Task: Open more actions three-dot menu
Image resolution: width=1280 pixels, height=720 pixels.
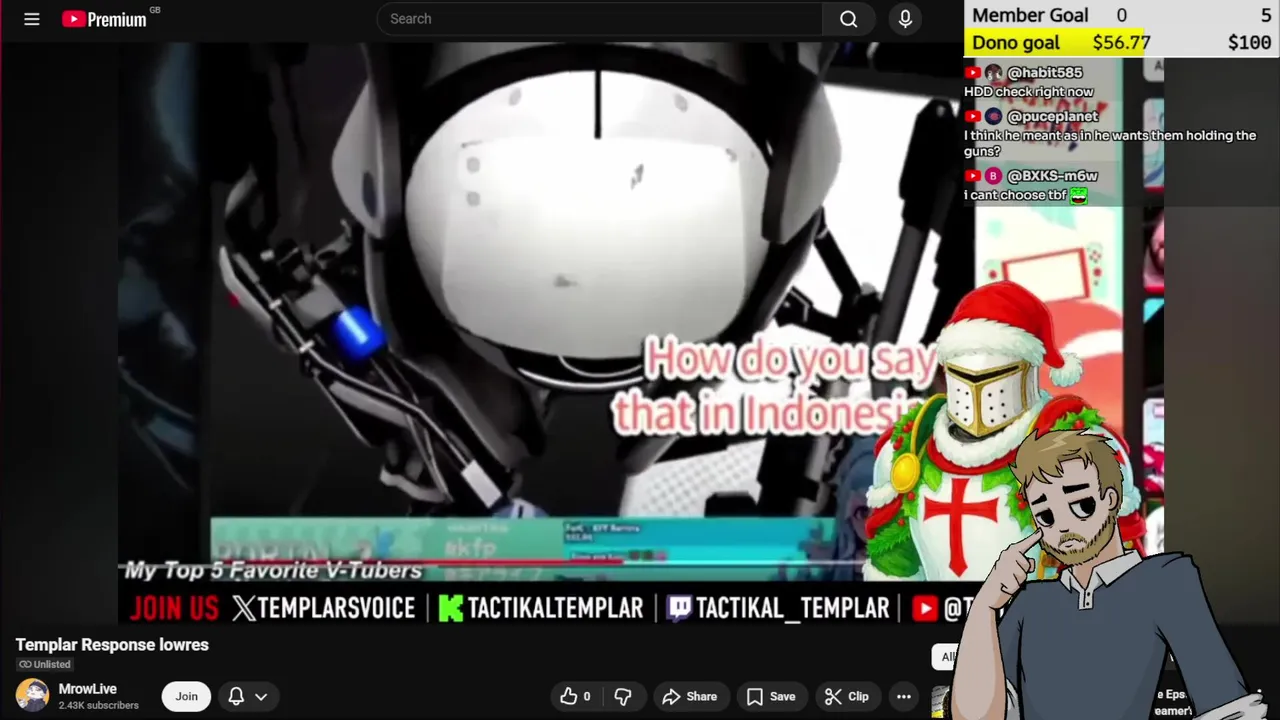Action: click(x=904, y=696)
